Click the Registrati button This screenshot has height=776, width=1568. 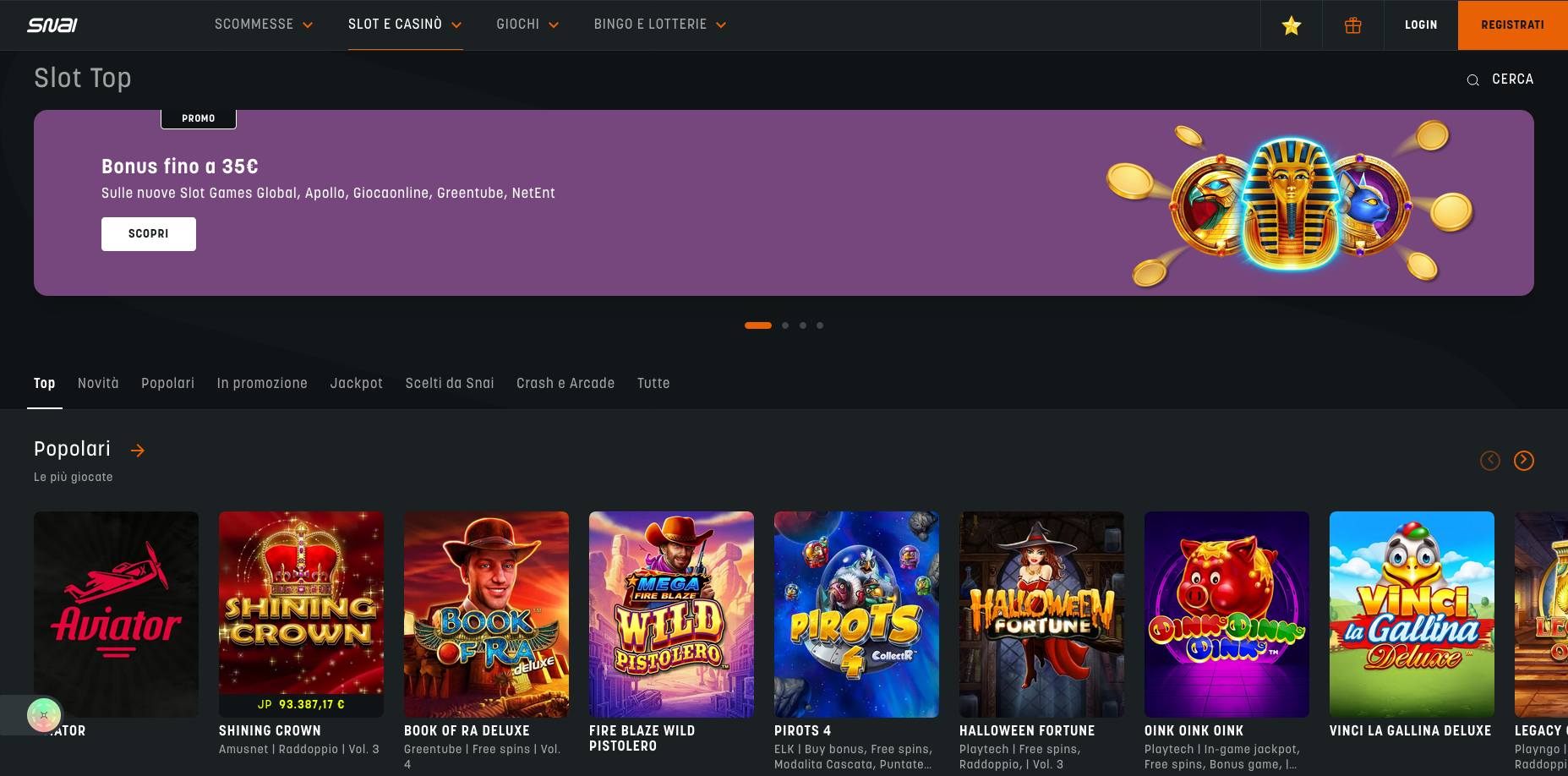[x=1512, y=25]
